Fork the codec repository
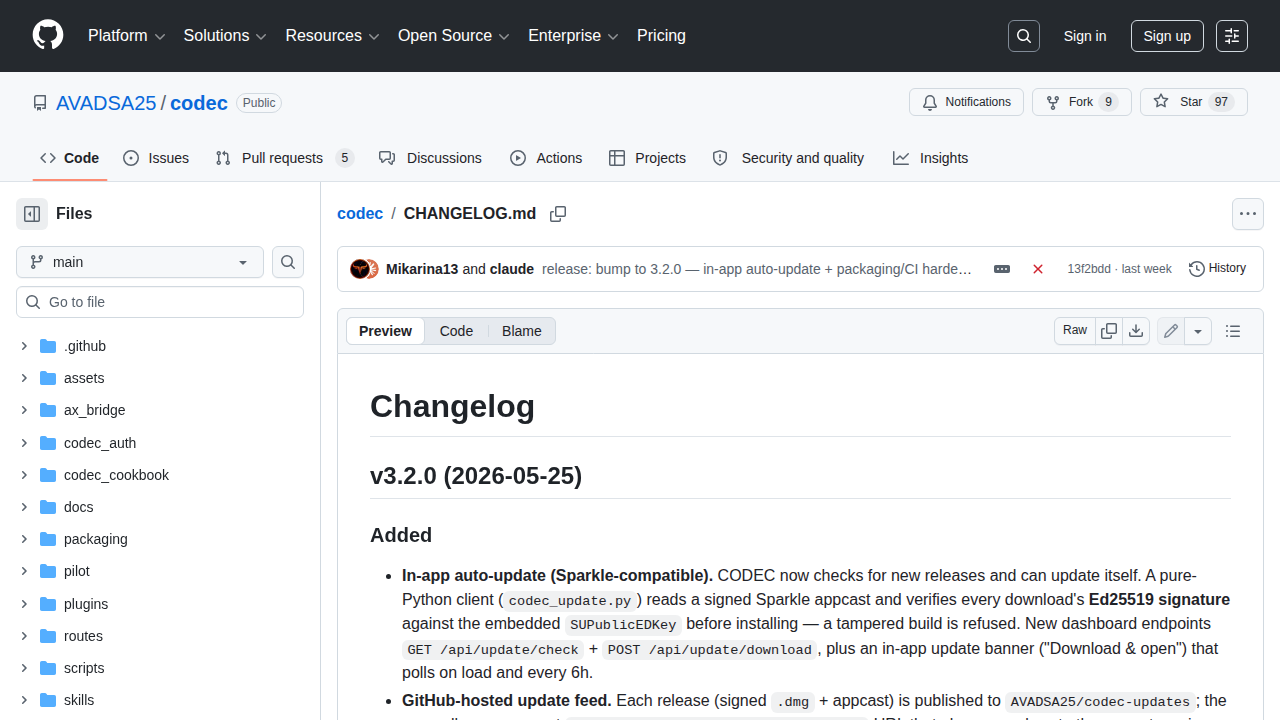 [x=1081, y=102]
